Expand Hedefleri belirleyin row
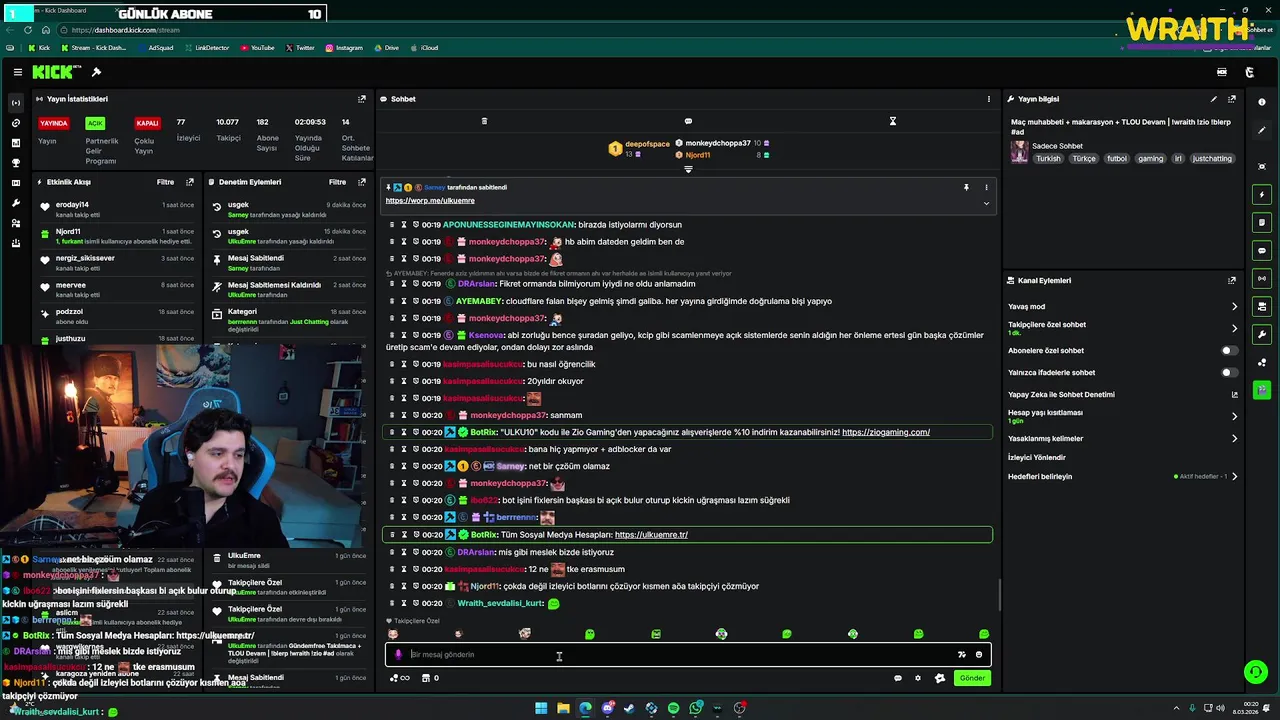The width and height of the screenshot is (1280, 720). (x=1234, y=477)
